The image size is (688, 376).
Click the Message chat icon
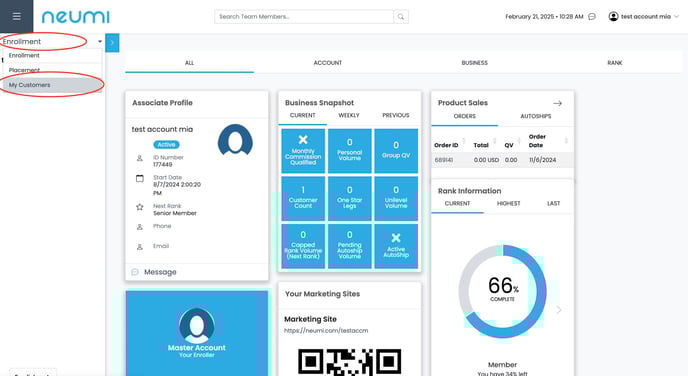tap(135, 272)
